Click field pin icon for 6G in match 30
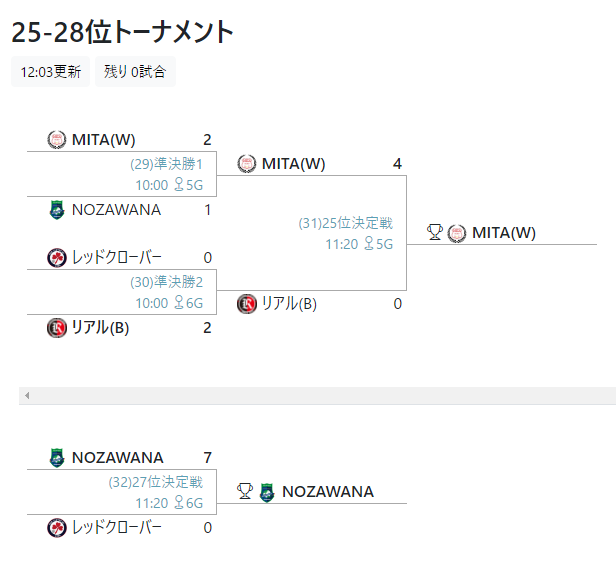The image size is (616, 568). click(x=179, y=302)
